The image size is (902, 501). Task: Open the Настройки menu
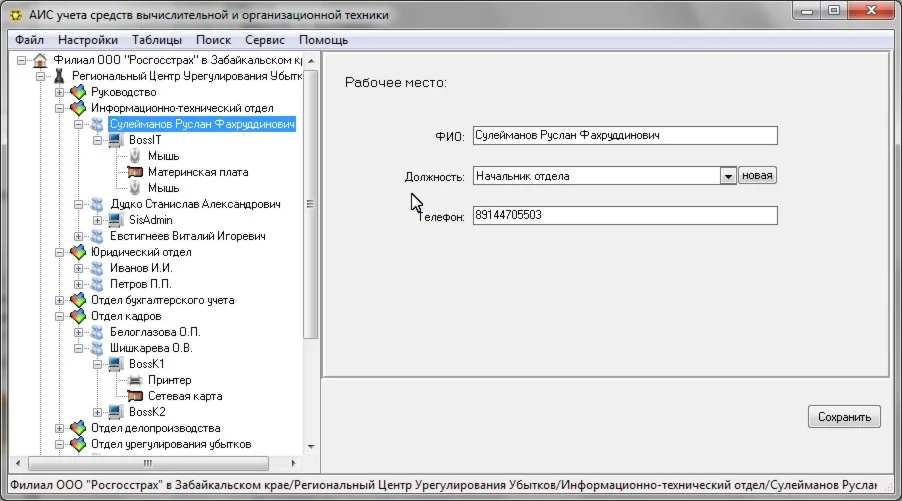88,40
